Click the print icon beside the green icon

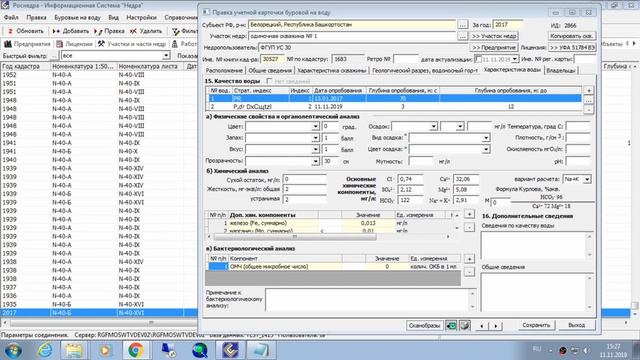pyautogui.click(x=464, y=325)
